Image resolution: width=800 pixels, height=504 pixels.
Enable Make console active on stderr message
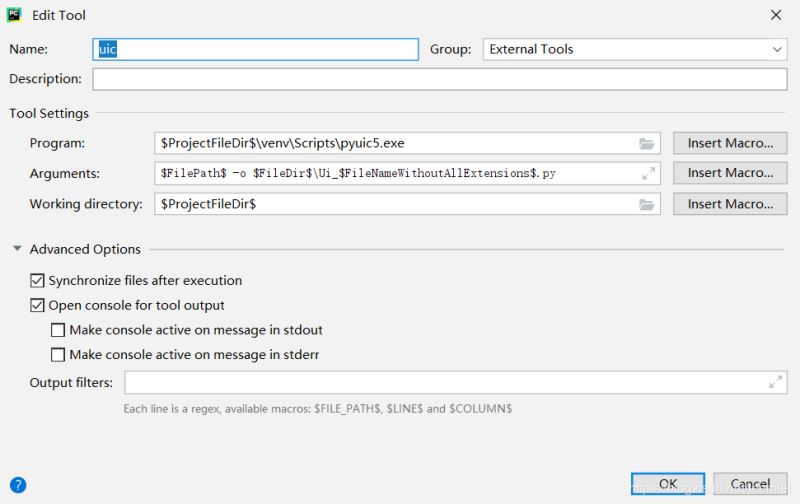[58, 354]
